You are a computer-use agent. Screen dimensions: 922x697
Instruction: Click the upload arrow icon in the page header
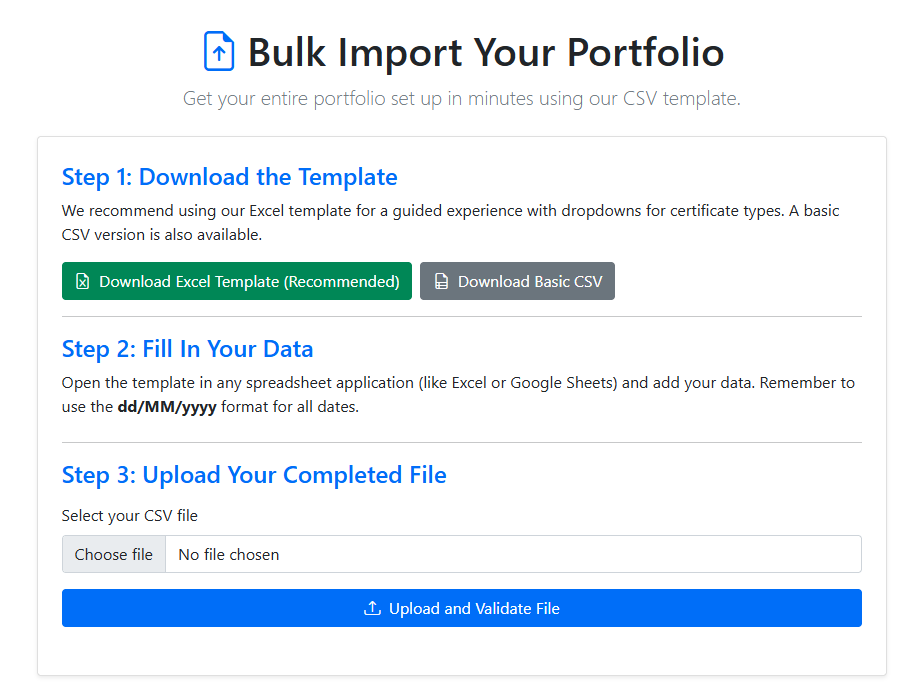tap(218, 51)
